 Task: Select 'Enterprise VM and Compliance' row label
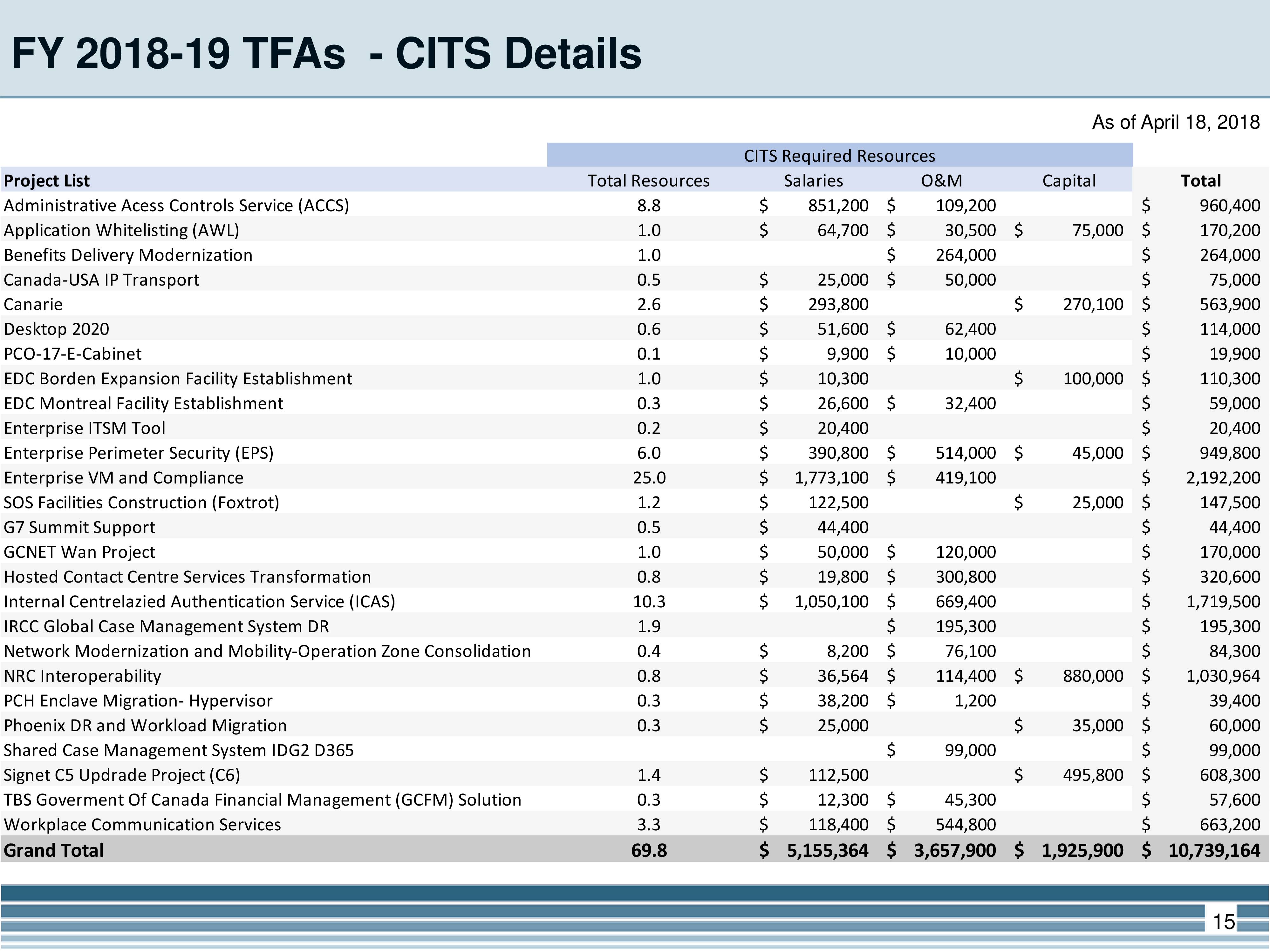[x=123, y=477]
